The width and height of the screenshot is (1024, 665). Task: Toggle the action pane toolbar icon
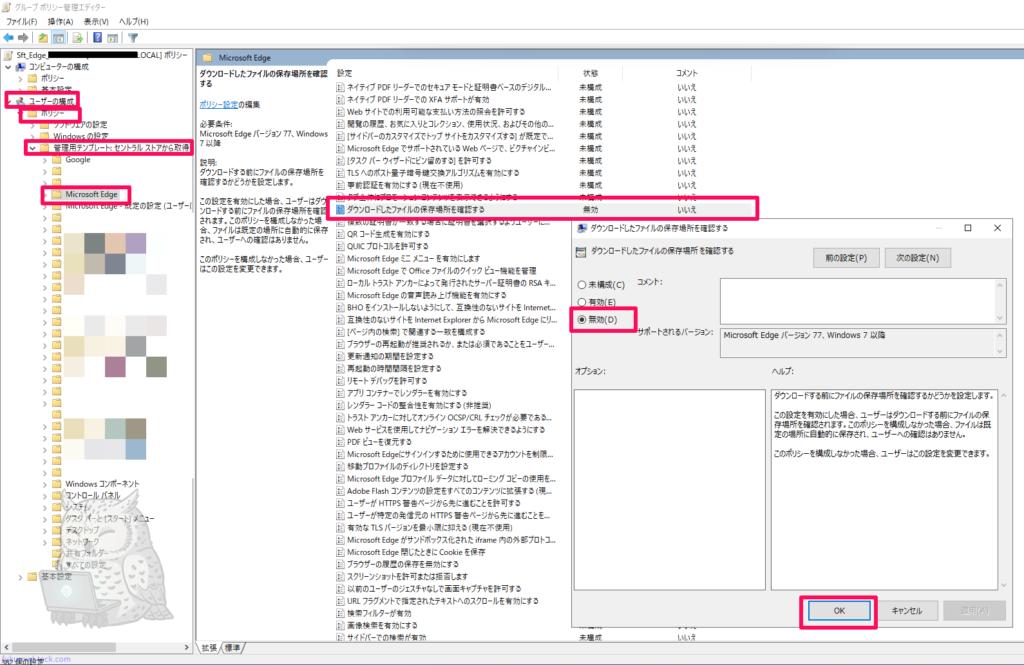coord(112,38)
